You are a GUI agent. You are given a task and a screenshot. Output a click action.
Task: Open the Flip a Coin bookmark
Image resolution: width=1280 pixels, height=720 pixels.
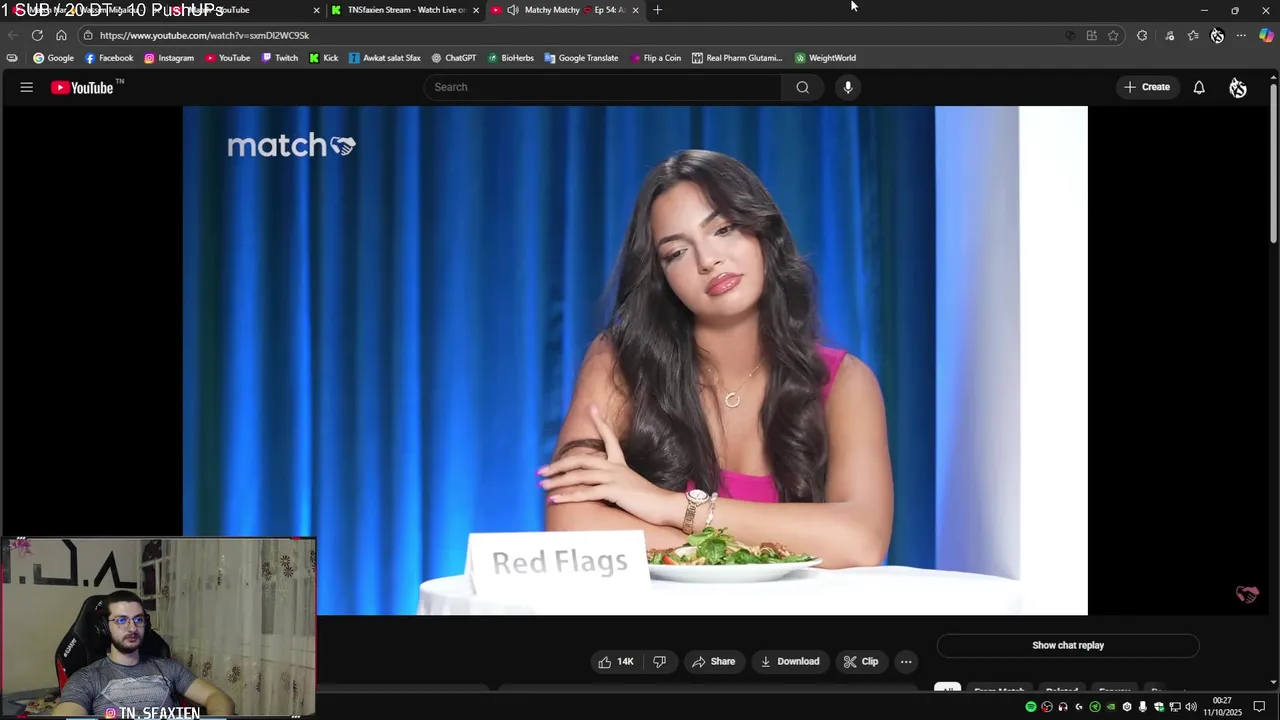click(x=655, y=58)
